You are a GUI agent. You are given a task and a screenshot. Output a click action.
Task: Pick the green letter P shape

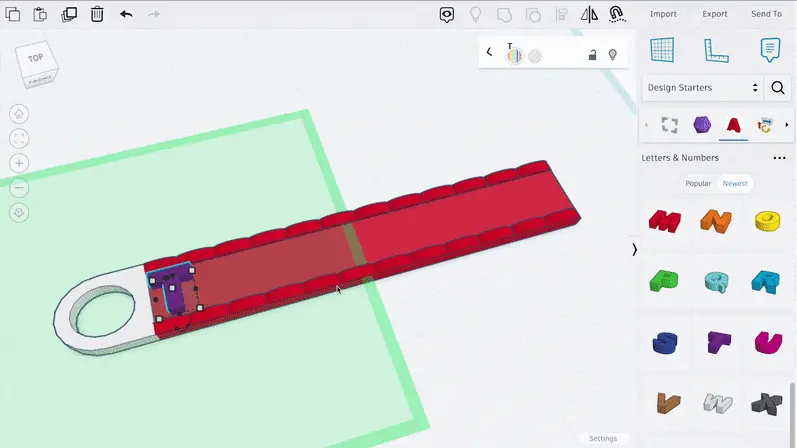664,281
